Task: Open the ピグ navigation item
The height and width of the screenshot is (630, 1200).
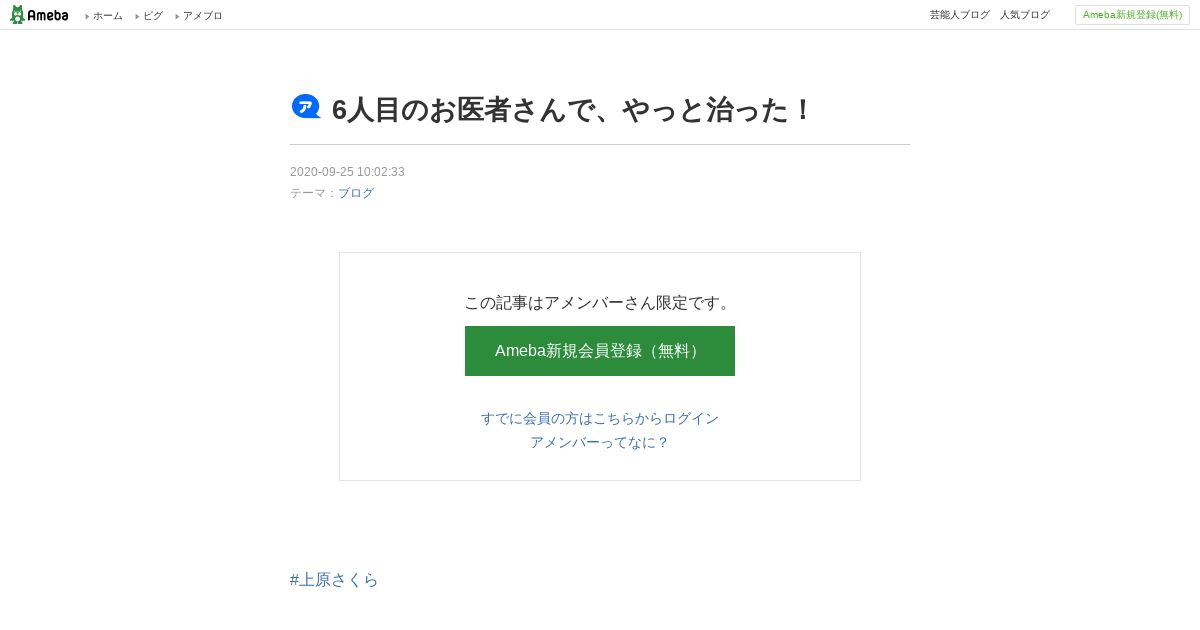Action: pos(153,16)
